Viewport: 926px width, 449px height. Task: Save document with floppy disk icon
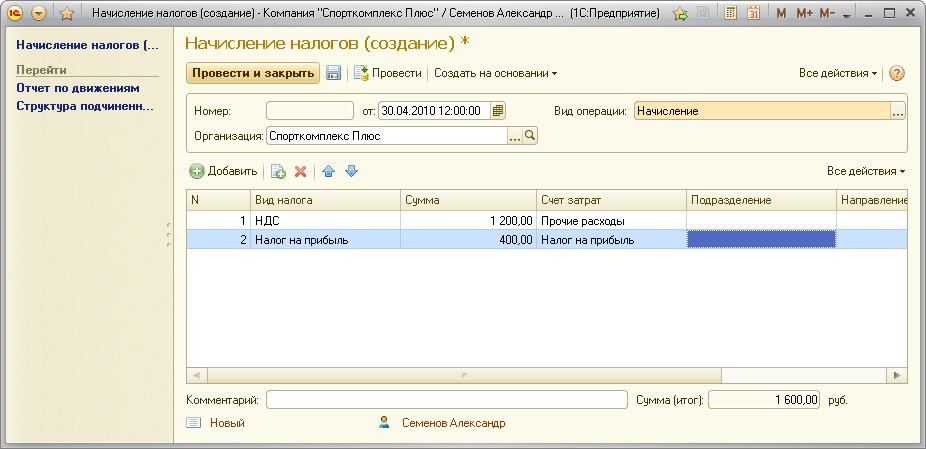[334, 73]
